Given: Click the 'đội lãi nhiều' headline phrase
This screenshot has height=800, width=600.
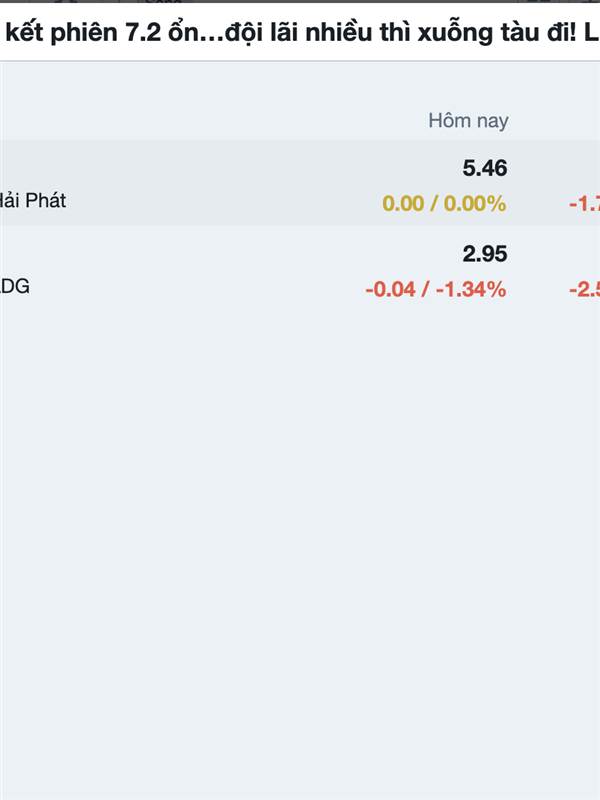Looking at the screenshot, I should coord(298,33).
